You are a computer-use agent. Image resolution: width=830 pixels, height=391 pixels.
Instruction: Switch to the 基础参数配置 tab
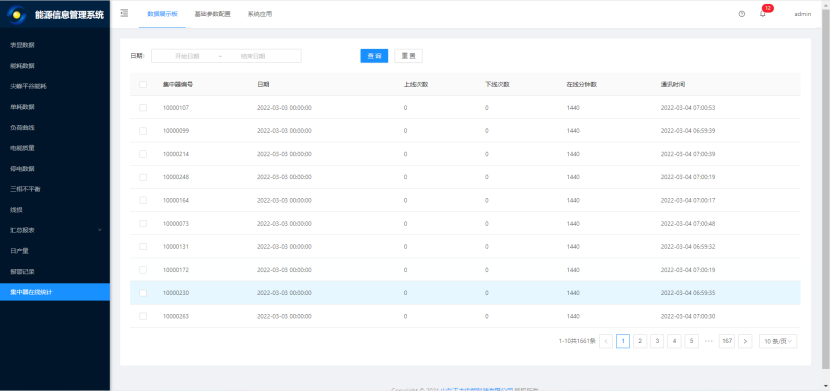(212, 14)
